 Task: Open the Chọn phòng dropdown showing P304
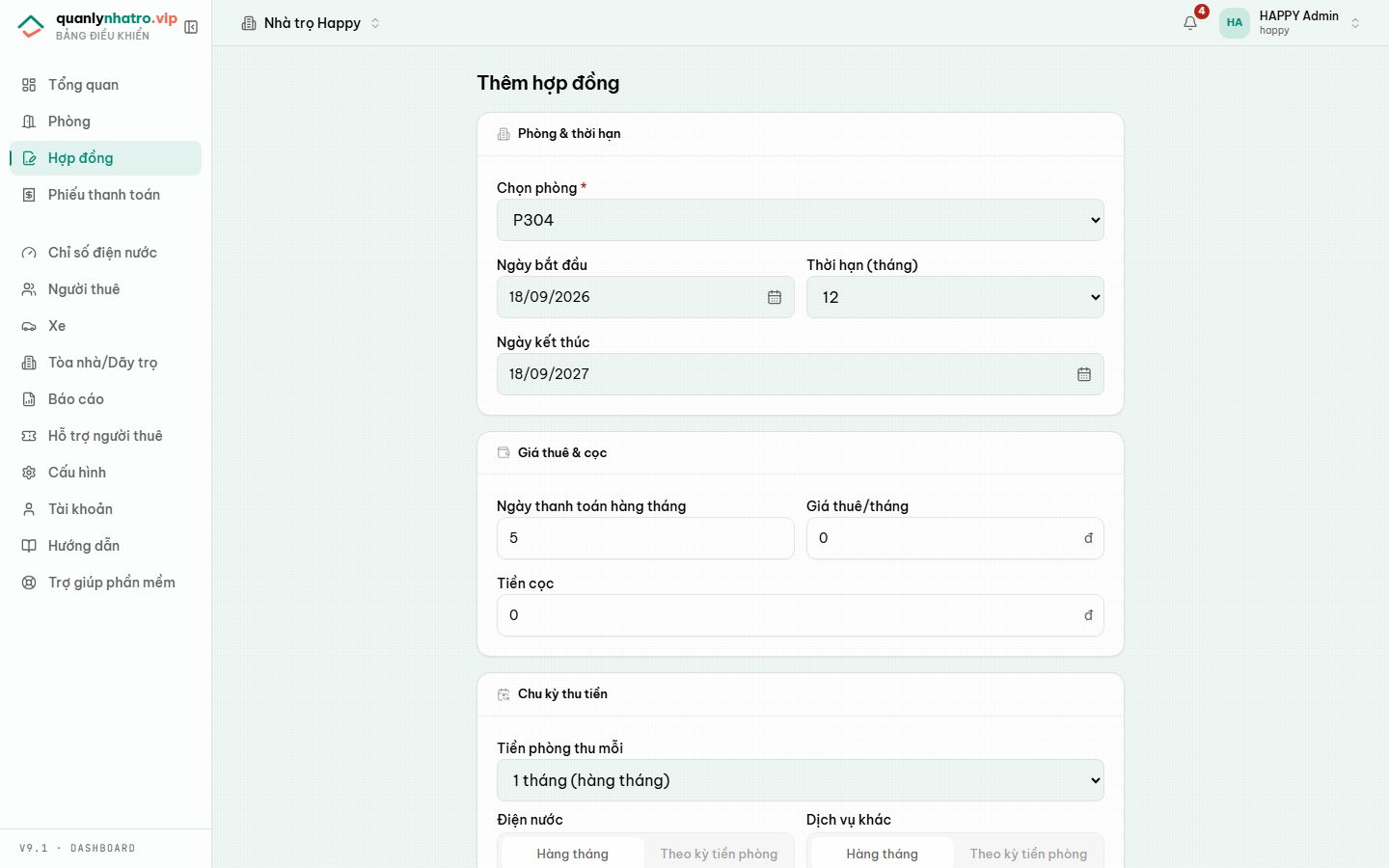(801, 220)
